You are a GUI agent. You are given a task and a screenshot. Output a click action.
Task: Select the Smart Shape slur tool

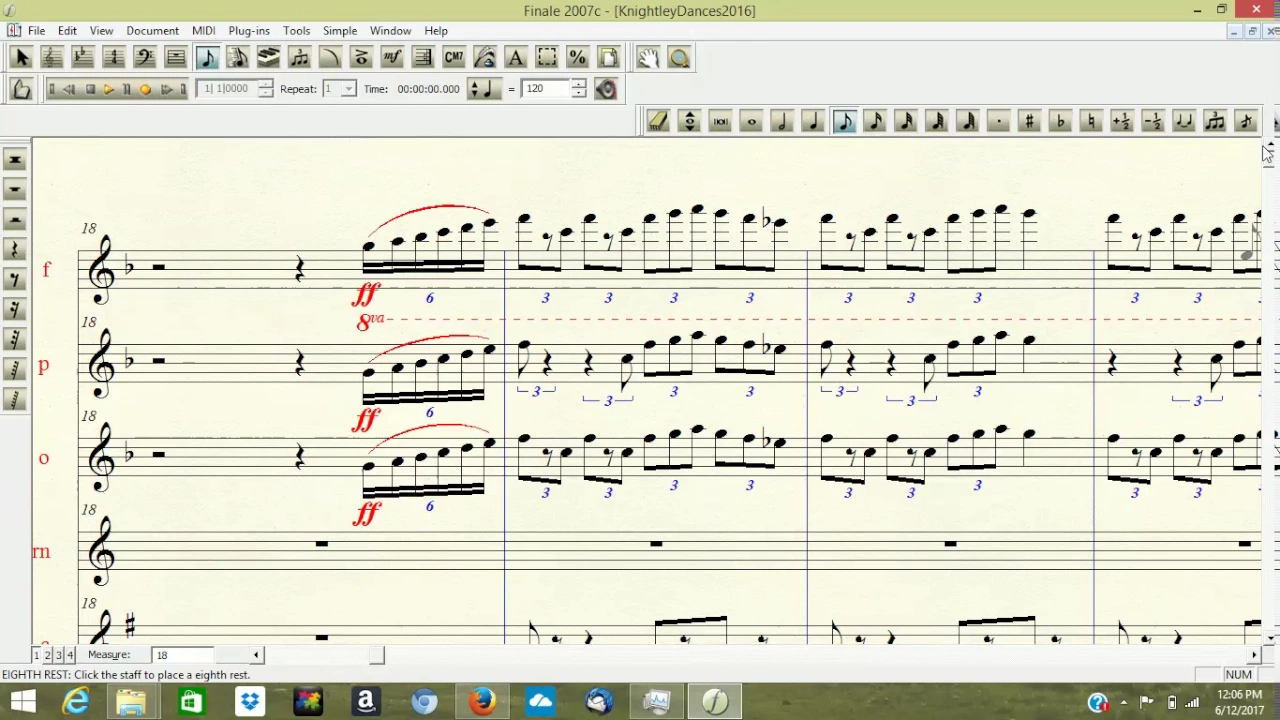330,58
